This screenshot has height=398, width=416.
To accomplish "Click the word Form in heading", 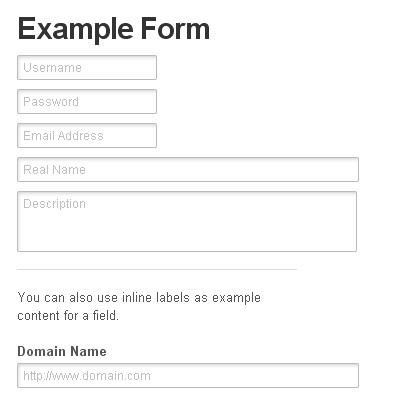I will tap(175, 29).
